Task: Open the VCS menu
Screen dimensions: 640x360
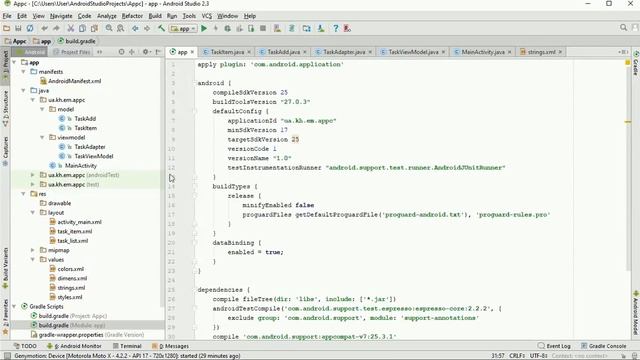Action: [207, 16]
